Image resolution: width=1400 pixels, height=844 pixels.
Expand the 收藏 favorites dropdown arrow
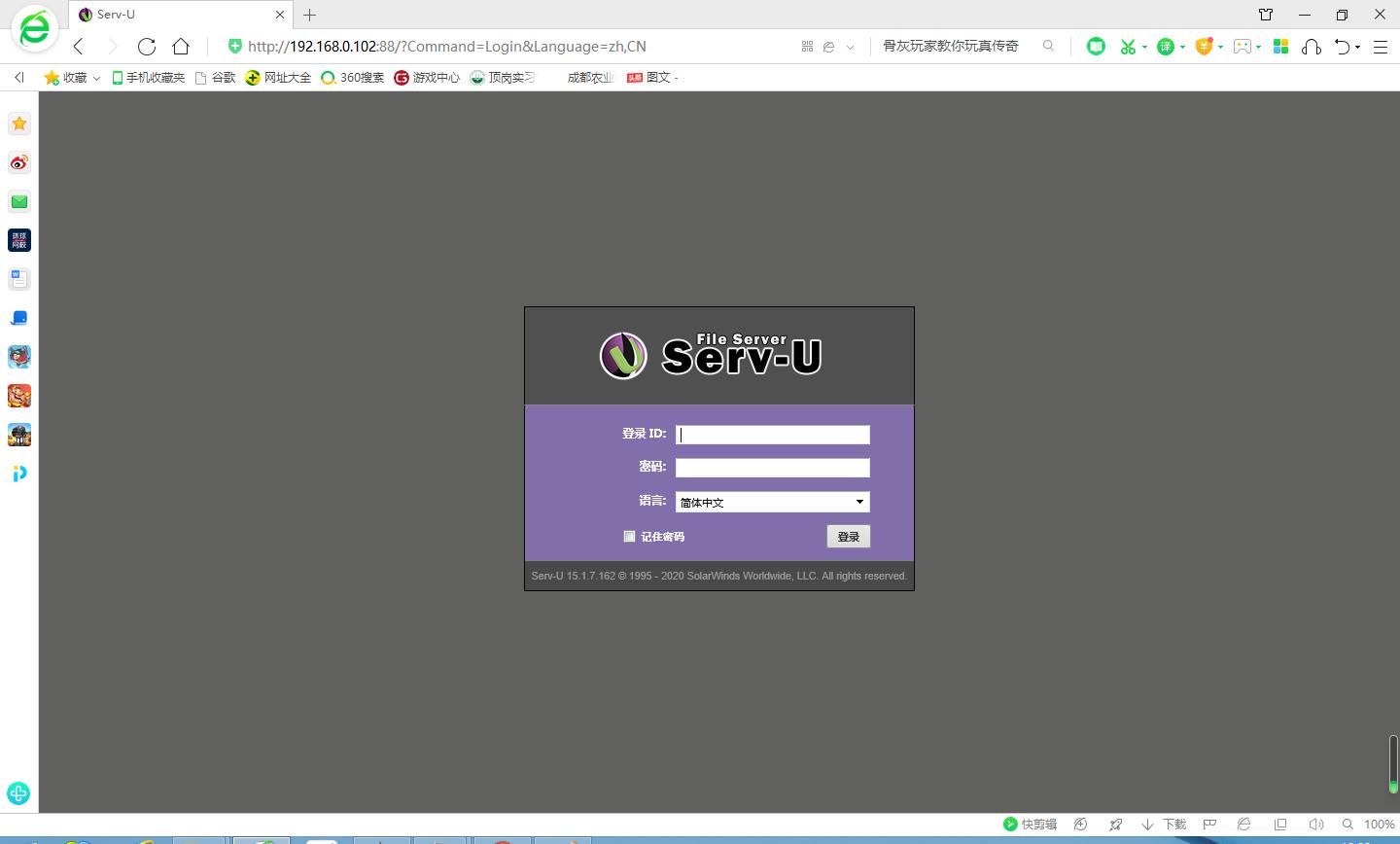click(x=96, y=78)
